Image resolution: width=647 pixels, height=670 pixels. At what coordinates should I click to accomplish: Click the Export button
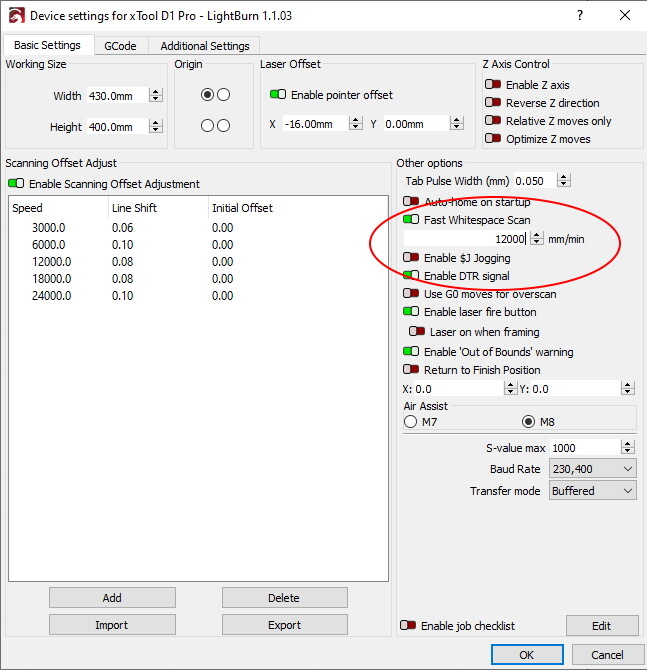[285, 625]
